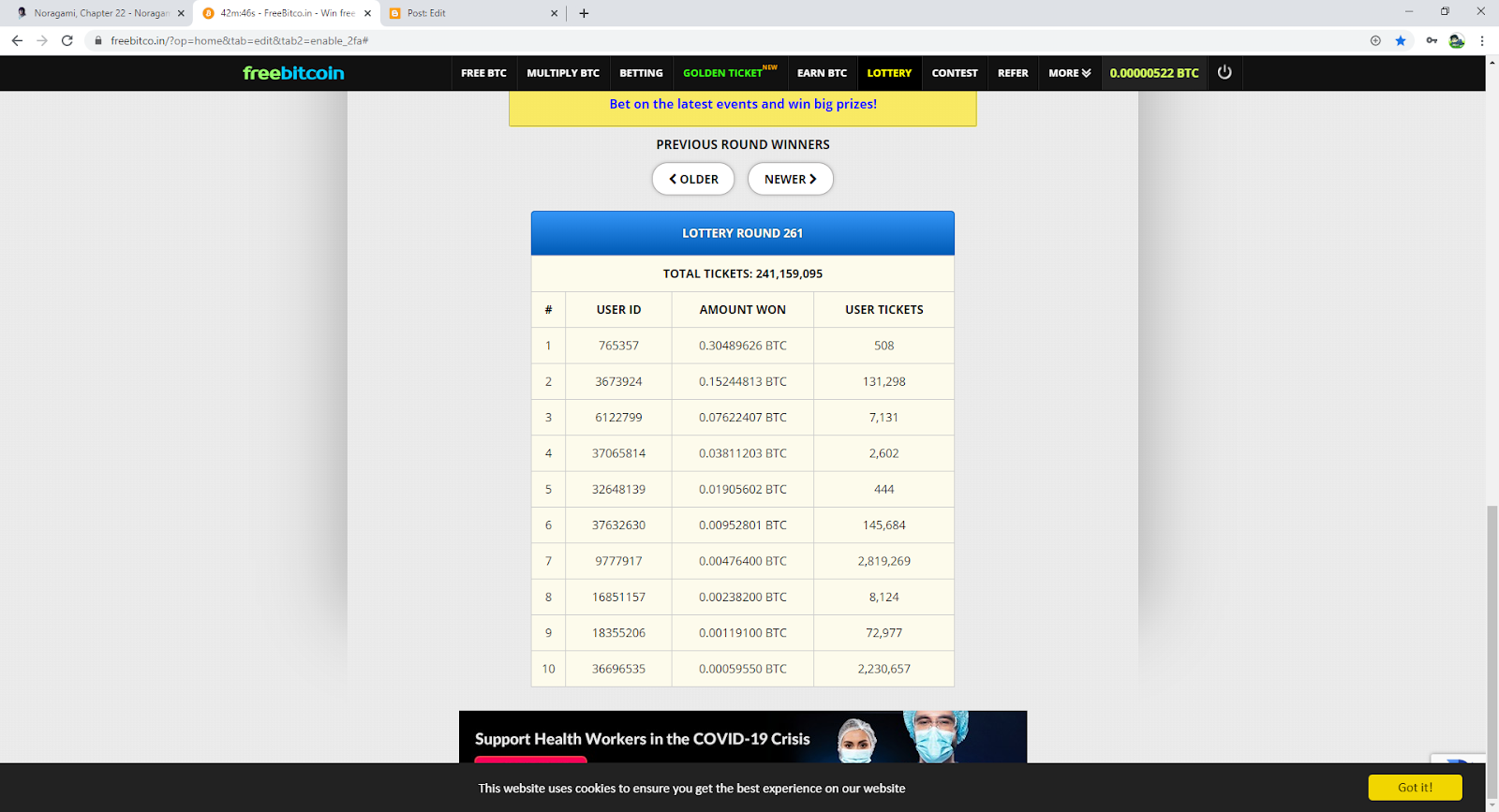Click the logout power icon
Viewport: 1499px width, 812px height.
(x=1224, y=72)
